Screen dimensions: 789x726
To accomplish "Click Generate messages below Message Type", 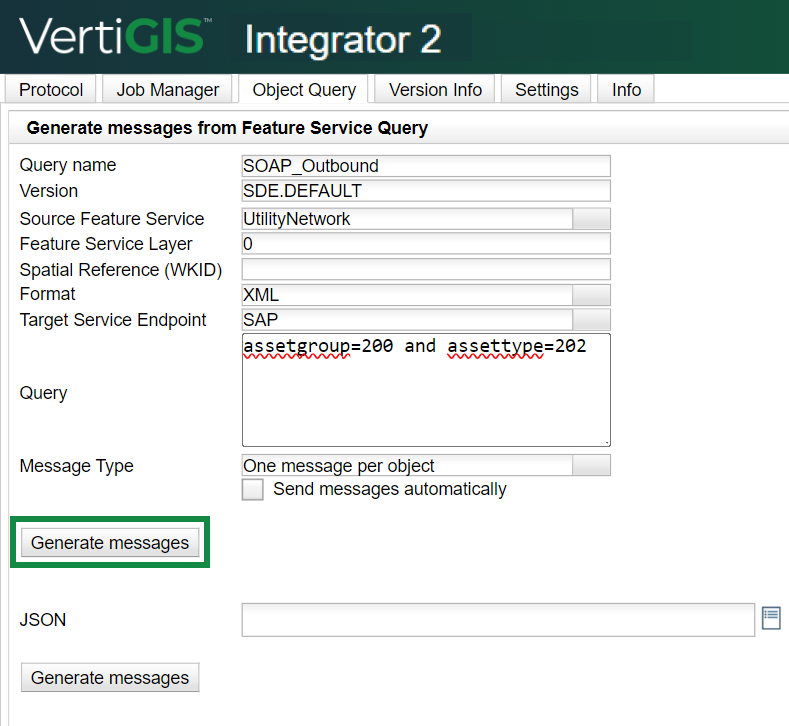I will tap(110, 542).
